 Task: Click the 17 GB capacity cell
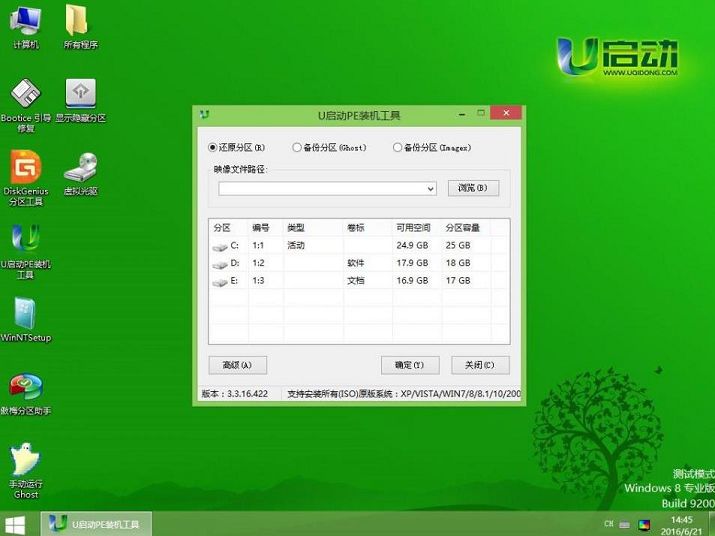[458, 281]
